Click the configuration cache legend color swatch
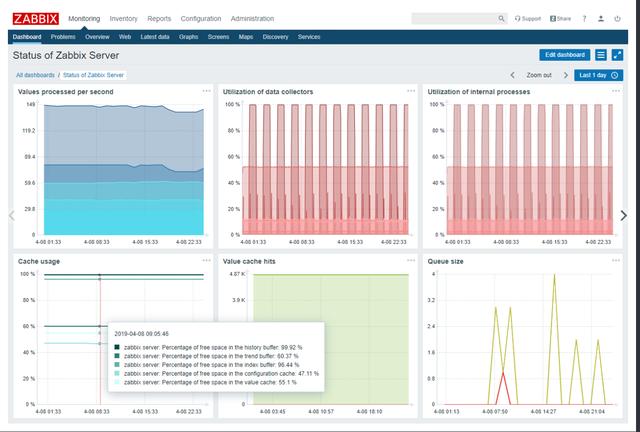 click(117, 374)
